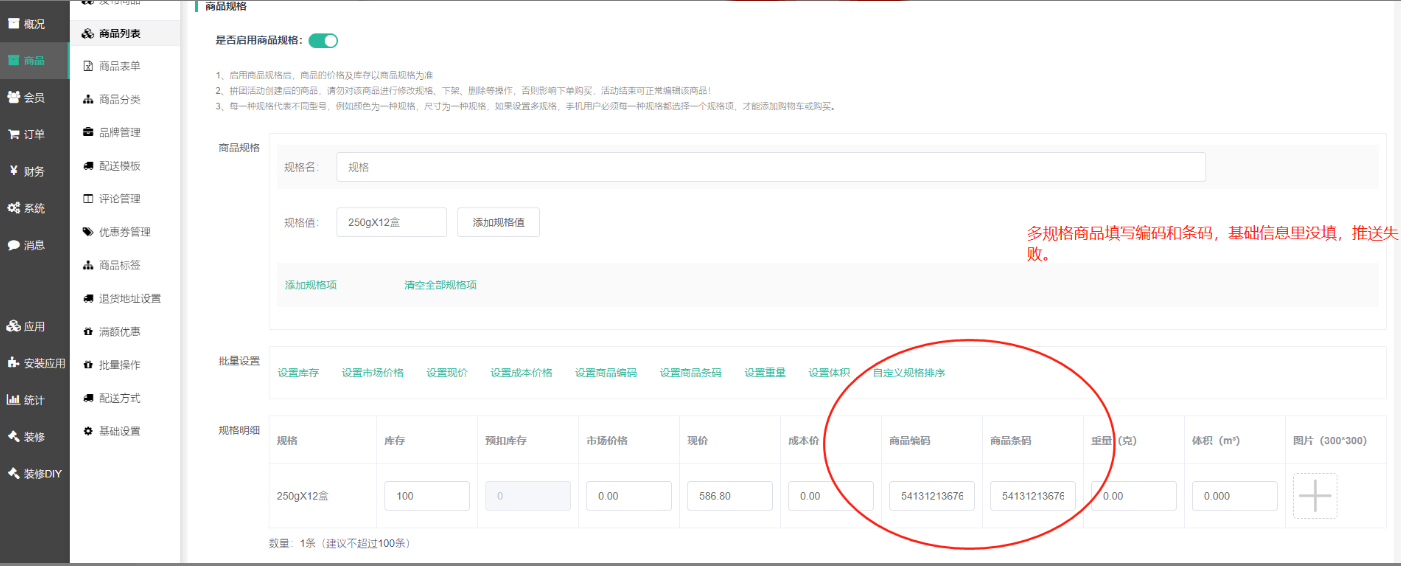Select 优惠券管理 menu item
The width and height of the screenshot is (1401, 566).
pos(124,232)
